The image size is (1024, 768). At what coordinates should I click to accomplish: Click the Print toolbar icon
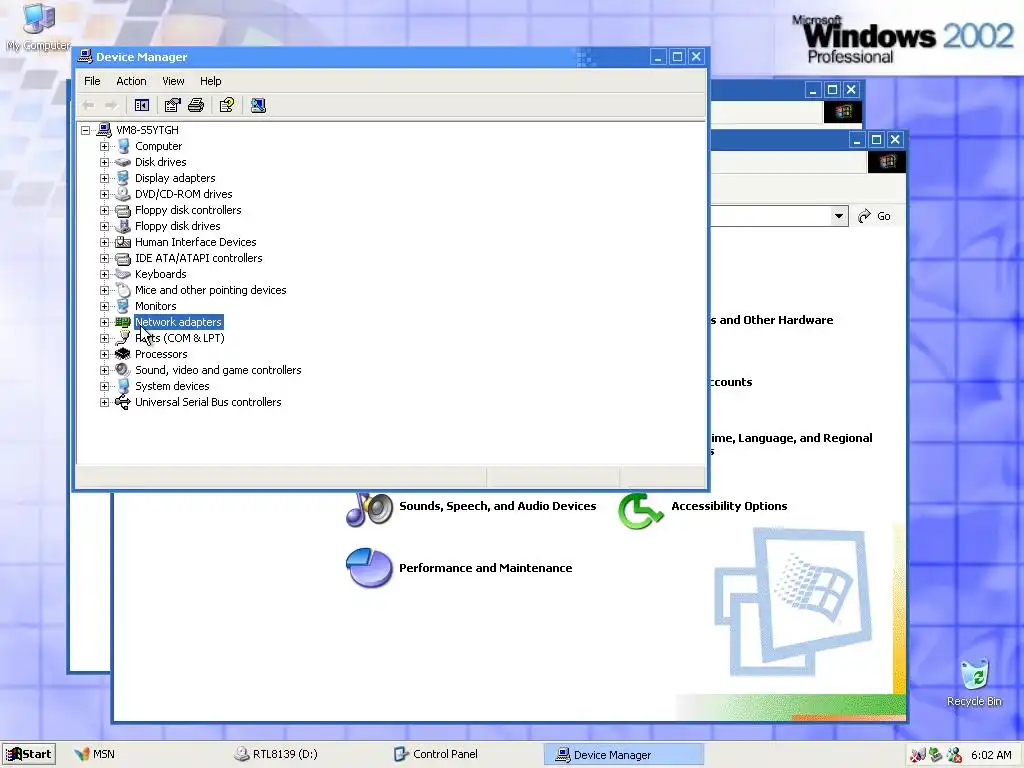click(196, 105)
